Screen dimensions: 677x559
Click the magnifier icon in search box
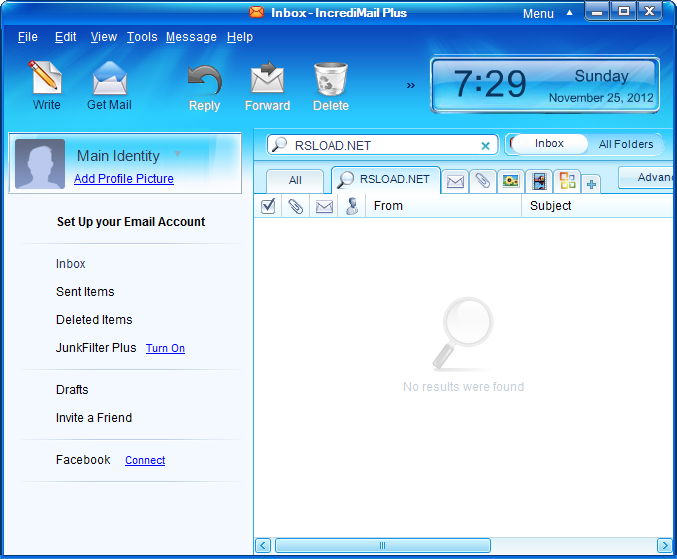coord(279,145)
